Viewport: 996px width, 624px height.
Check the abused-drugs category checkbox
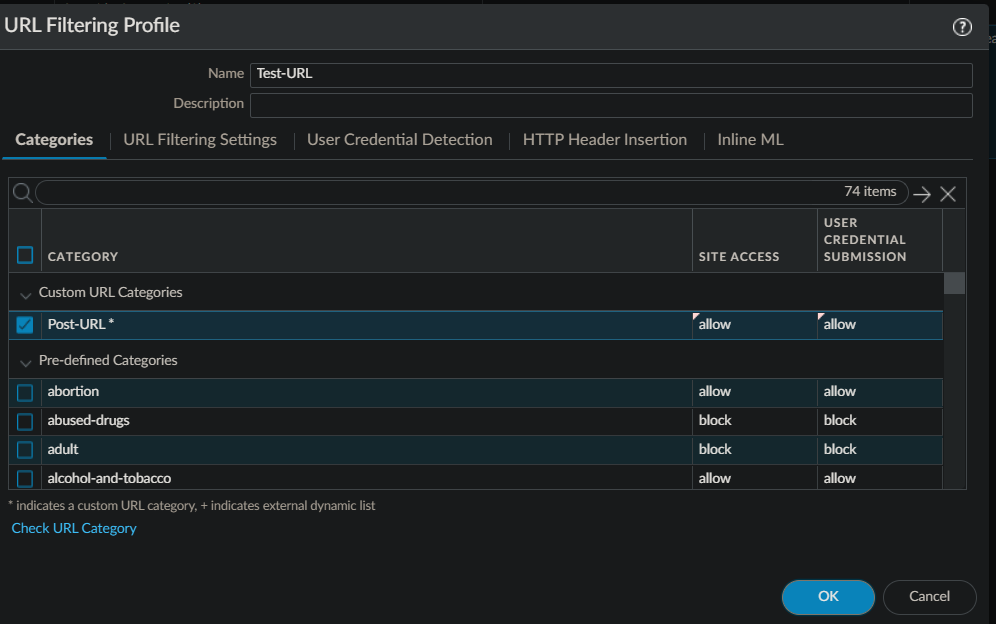coord(25,421)
